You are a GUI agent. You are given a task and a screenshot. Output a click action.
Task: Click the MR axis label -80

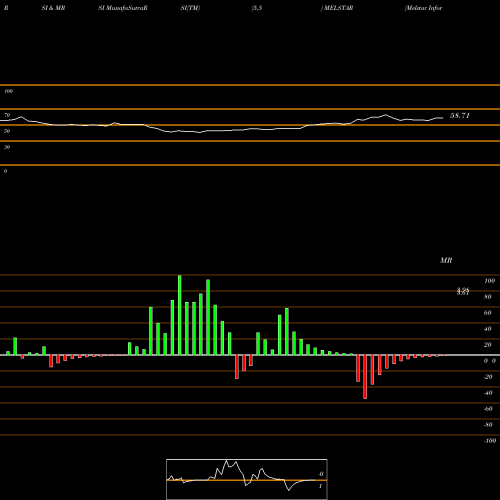(488, 425)
